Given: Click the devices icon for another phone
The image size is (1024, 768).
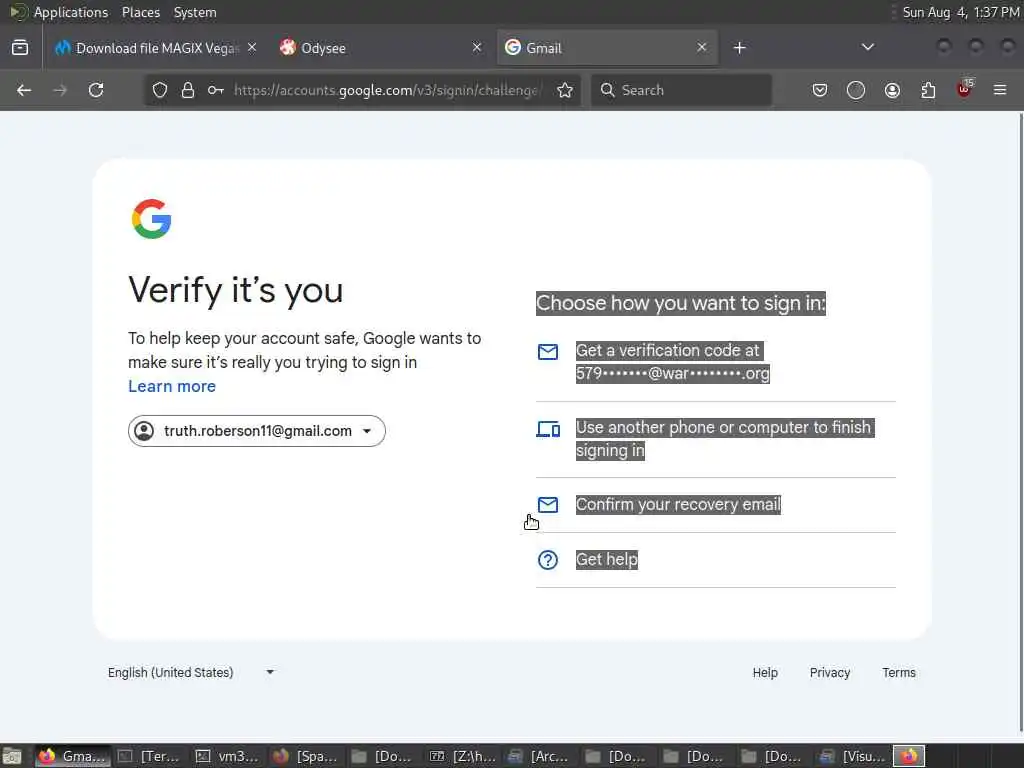Looking at the screenshot, I should click(548, 429).
